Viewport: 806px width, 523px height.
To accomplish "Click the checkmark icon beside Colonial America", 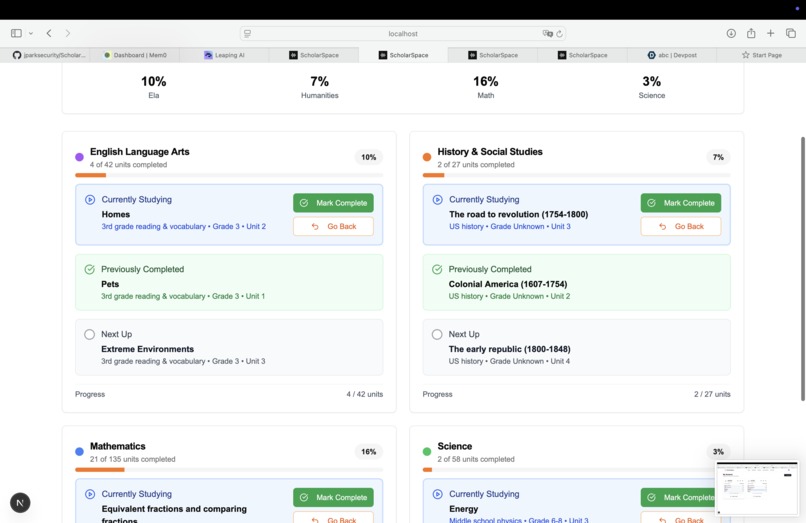I will pos(437,269).
